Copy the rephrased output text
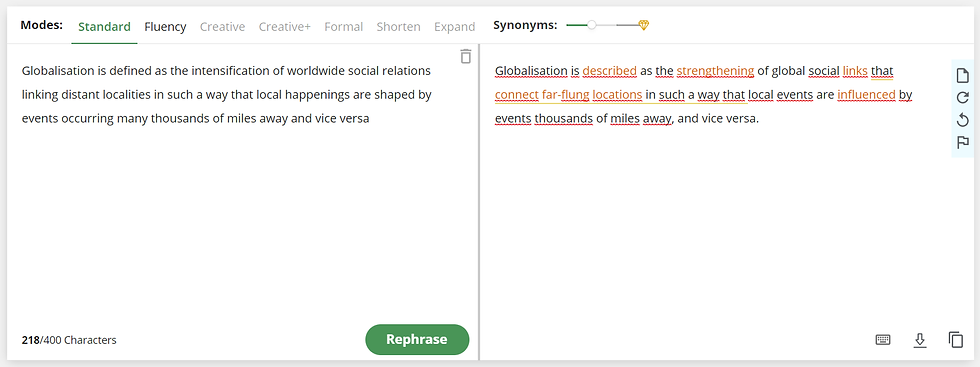980x367 pixels. [956, 339]
